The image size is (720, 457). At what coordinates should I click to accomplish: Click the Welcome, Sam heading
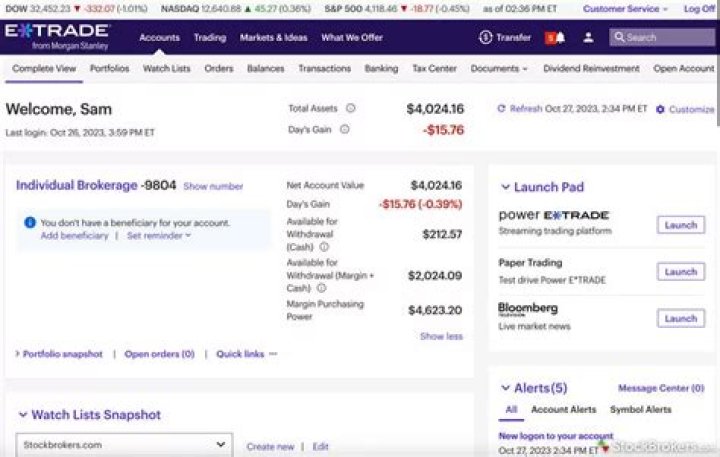tap(59, 109)
